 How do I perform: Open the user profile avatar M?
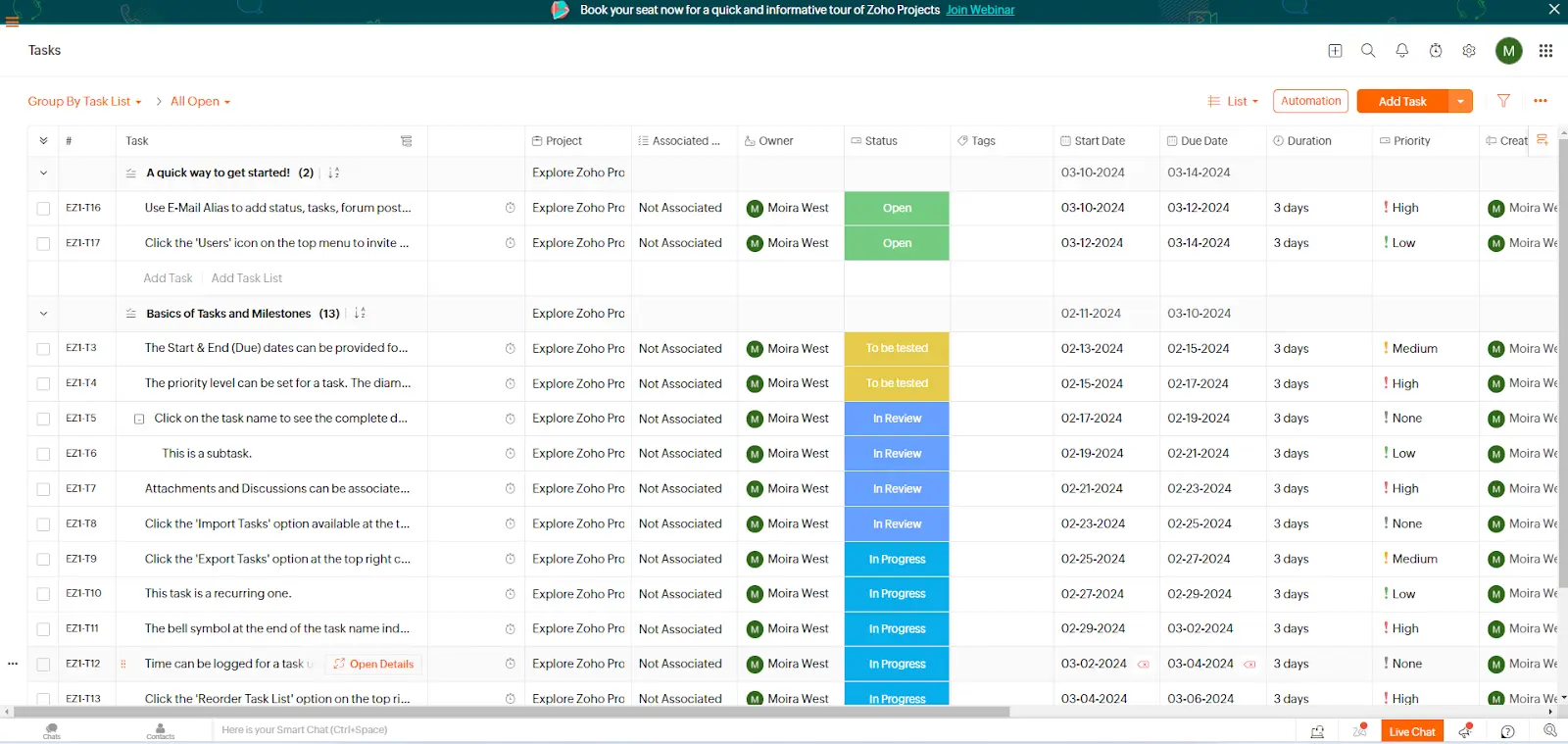(1509, 51)
